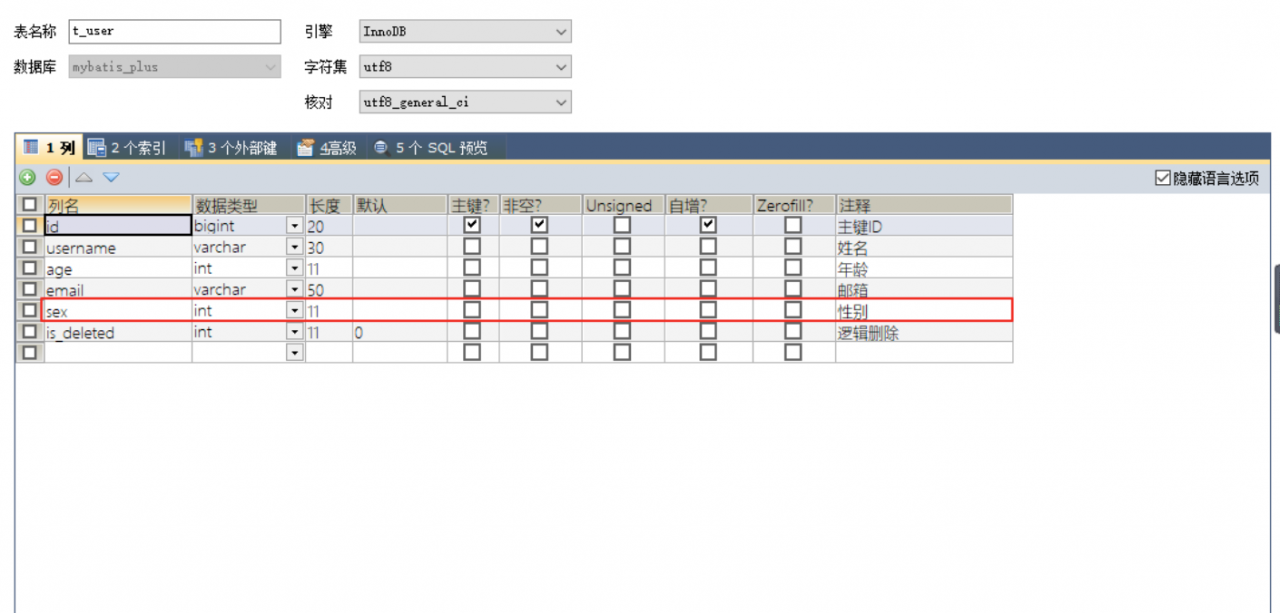The width and height of the screenshot is (1280, 613).
Task: Click the comment cell 主键ID
Action: point(924,226)
